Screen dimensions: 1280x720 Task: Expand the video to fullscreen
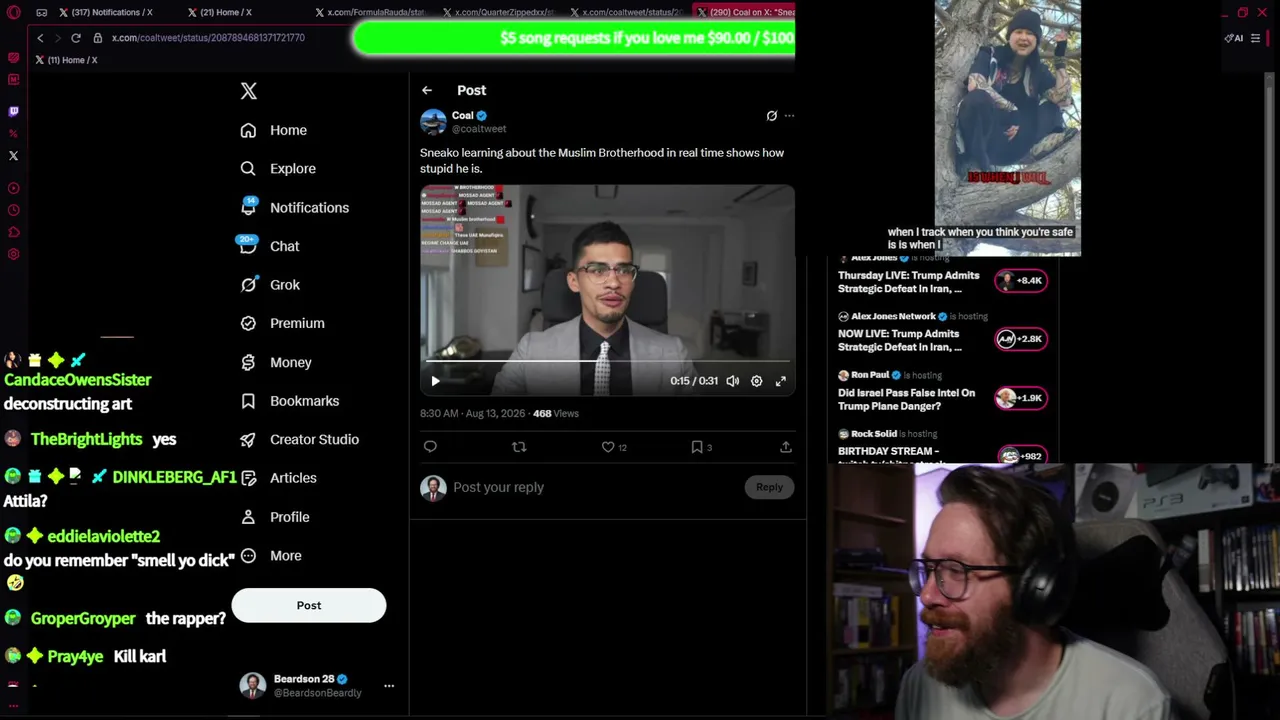[x=781, y=381]
